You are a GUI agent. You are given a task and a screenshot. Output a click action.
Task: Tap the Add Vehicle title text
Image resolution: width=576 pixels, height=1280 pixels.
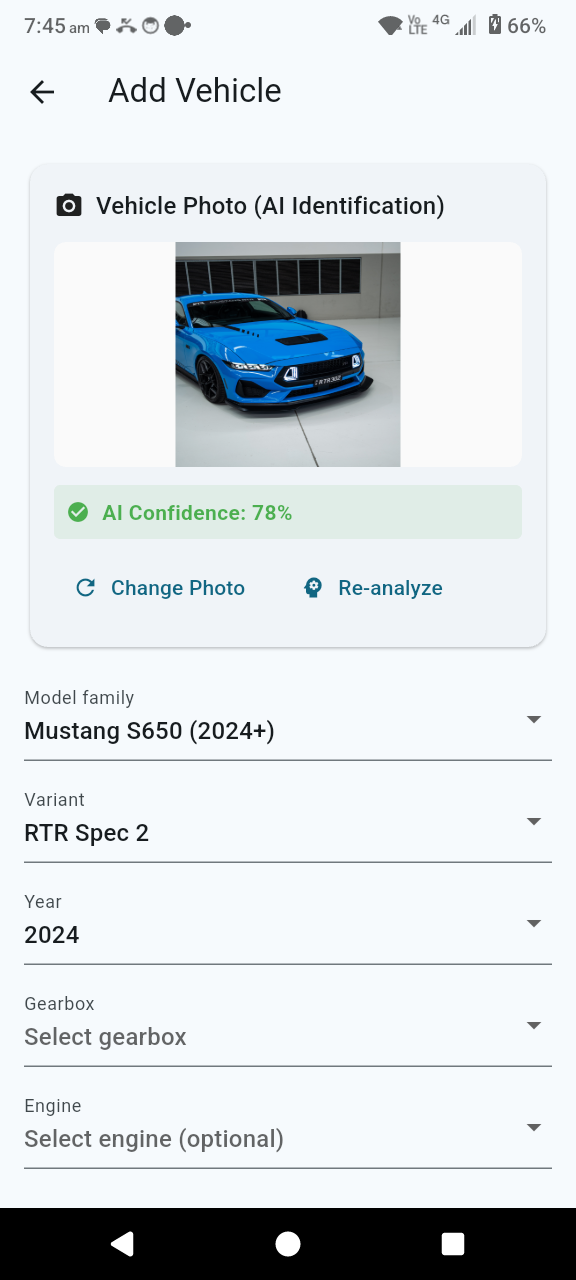pos(194,91)
